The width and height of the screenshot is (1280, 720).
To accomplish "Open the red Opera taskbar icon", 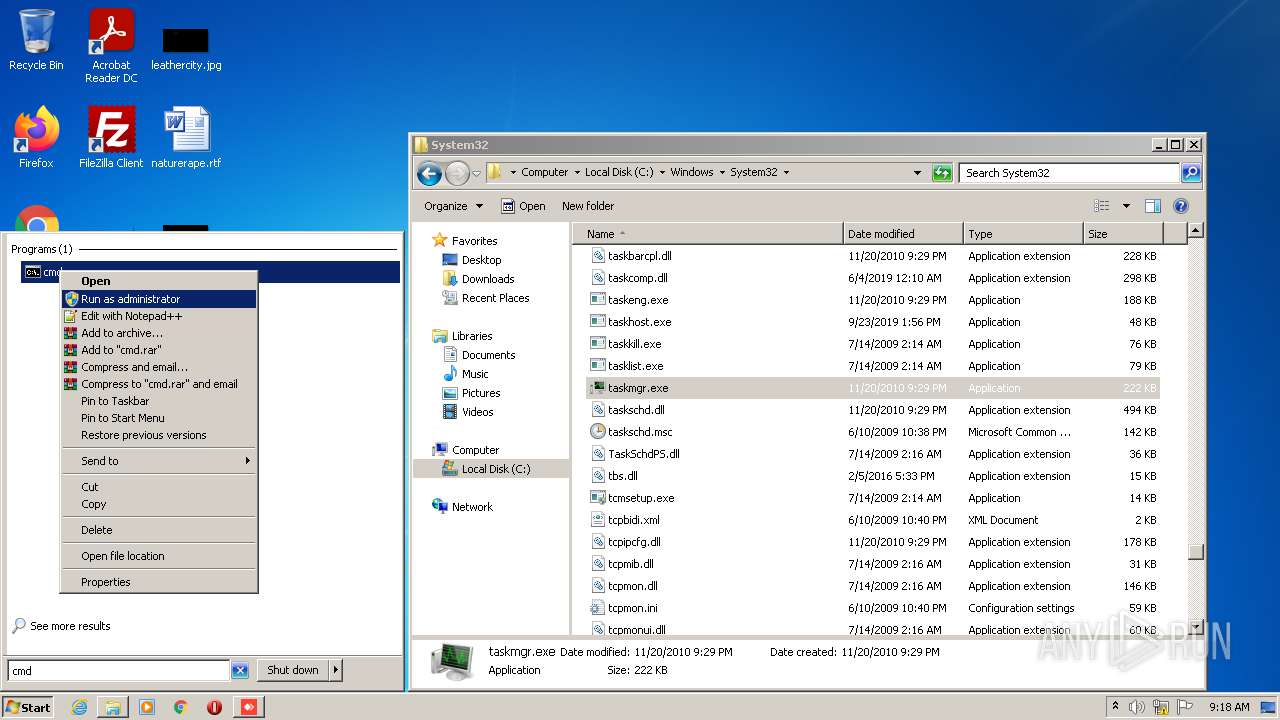I will click(x=214, y=707).
